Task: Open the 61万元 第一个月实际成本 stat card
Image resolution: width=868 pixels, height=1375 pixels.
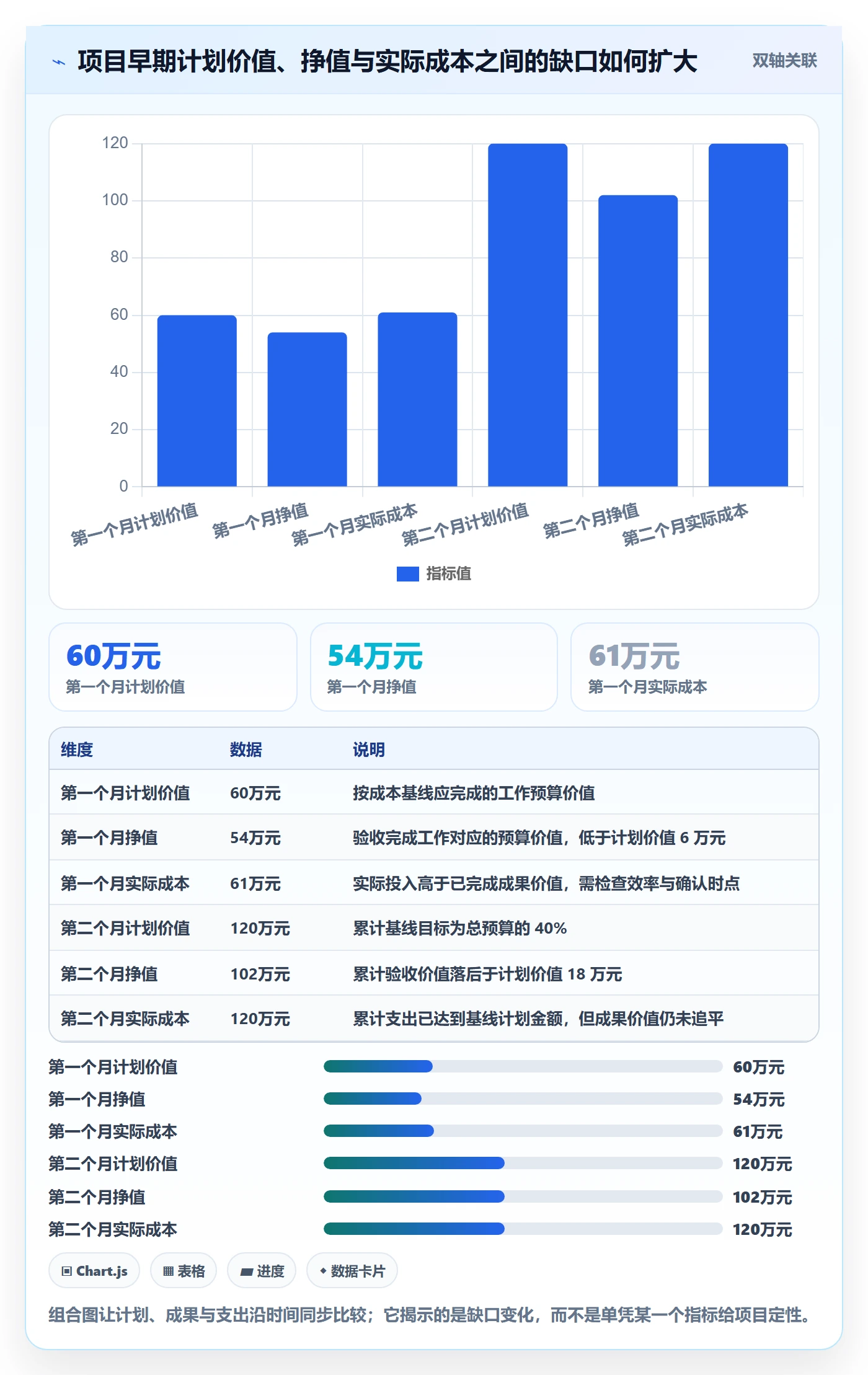Action: tap(695, 667)
